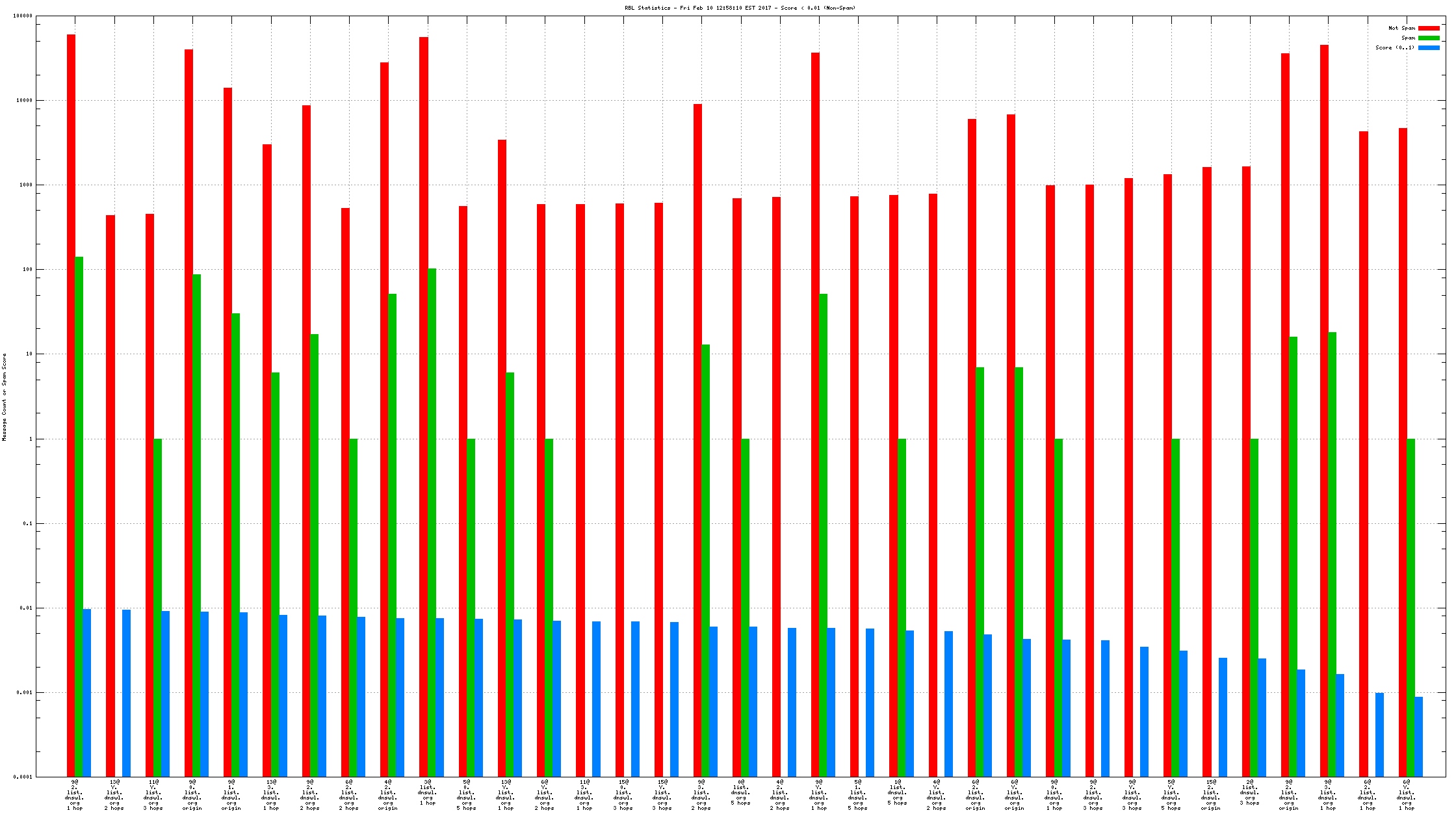Image resolution: width=1456 pixels, height=819 pixels.
Task: Select the '3@ list.dnswl.org 1 hop' axis label
Action: [428, 792]
